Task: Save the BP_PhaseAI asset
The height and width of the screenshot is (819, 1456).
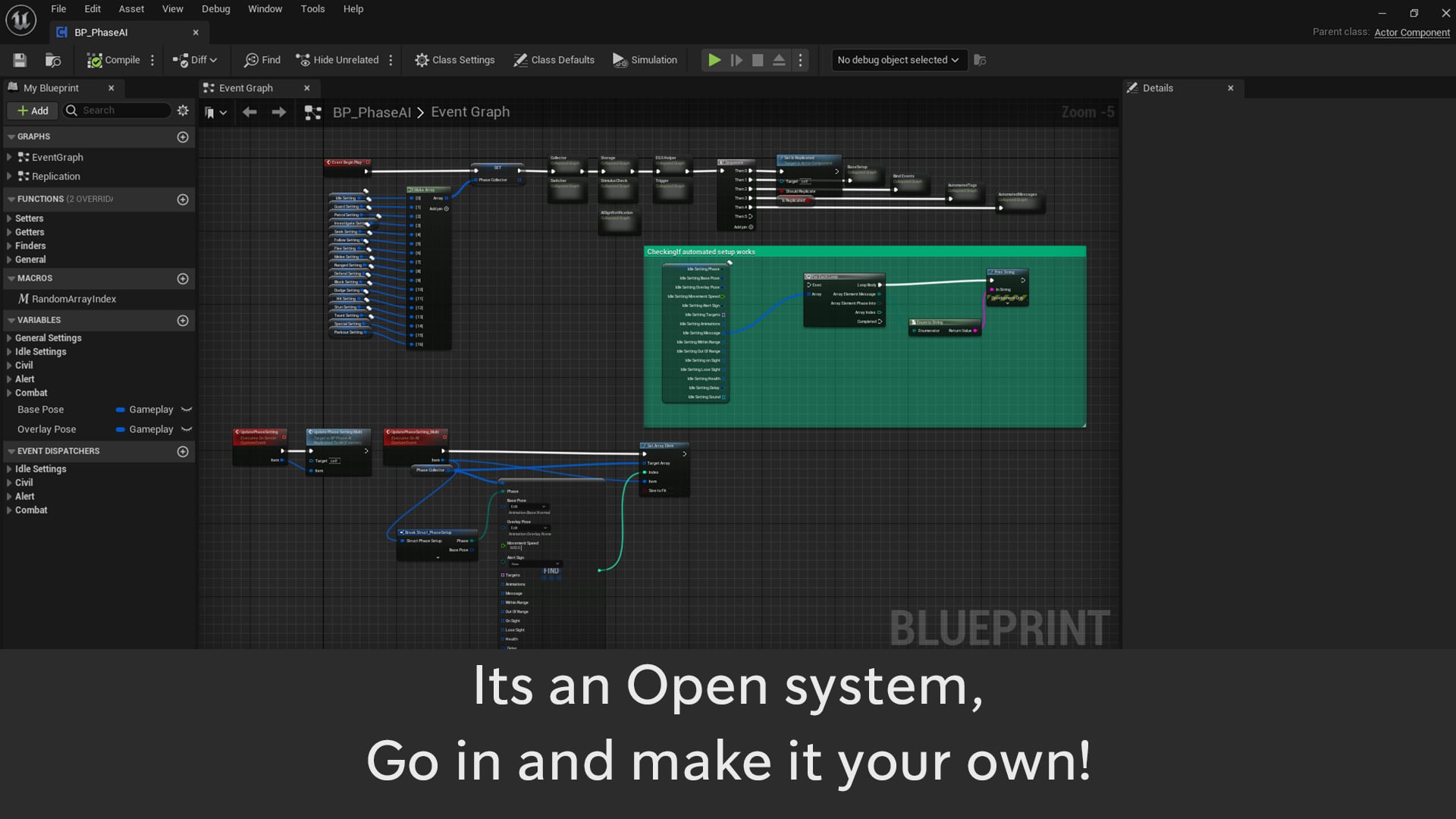Action: tap(20, 60)
